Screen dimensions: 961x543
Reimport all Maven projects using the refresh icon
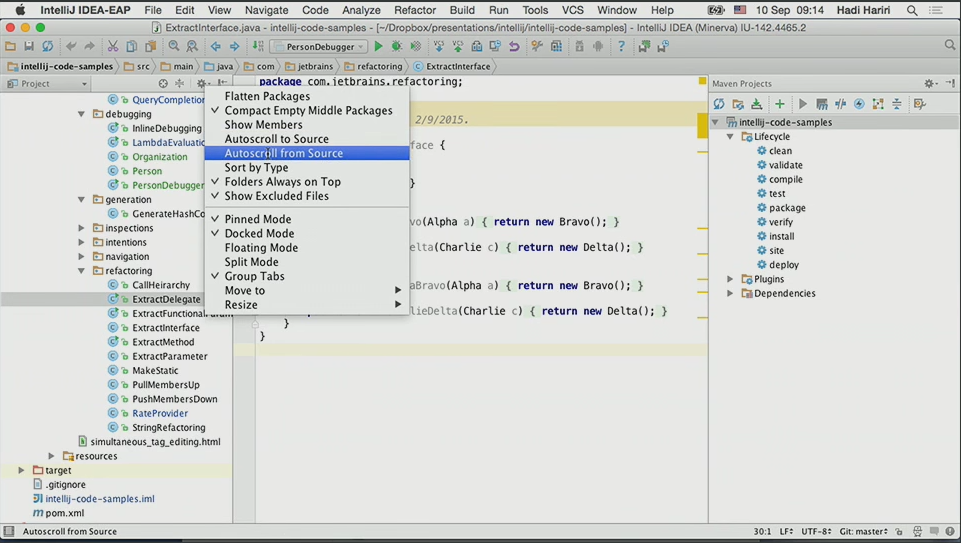[719, 104]
